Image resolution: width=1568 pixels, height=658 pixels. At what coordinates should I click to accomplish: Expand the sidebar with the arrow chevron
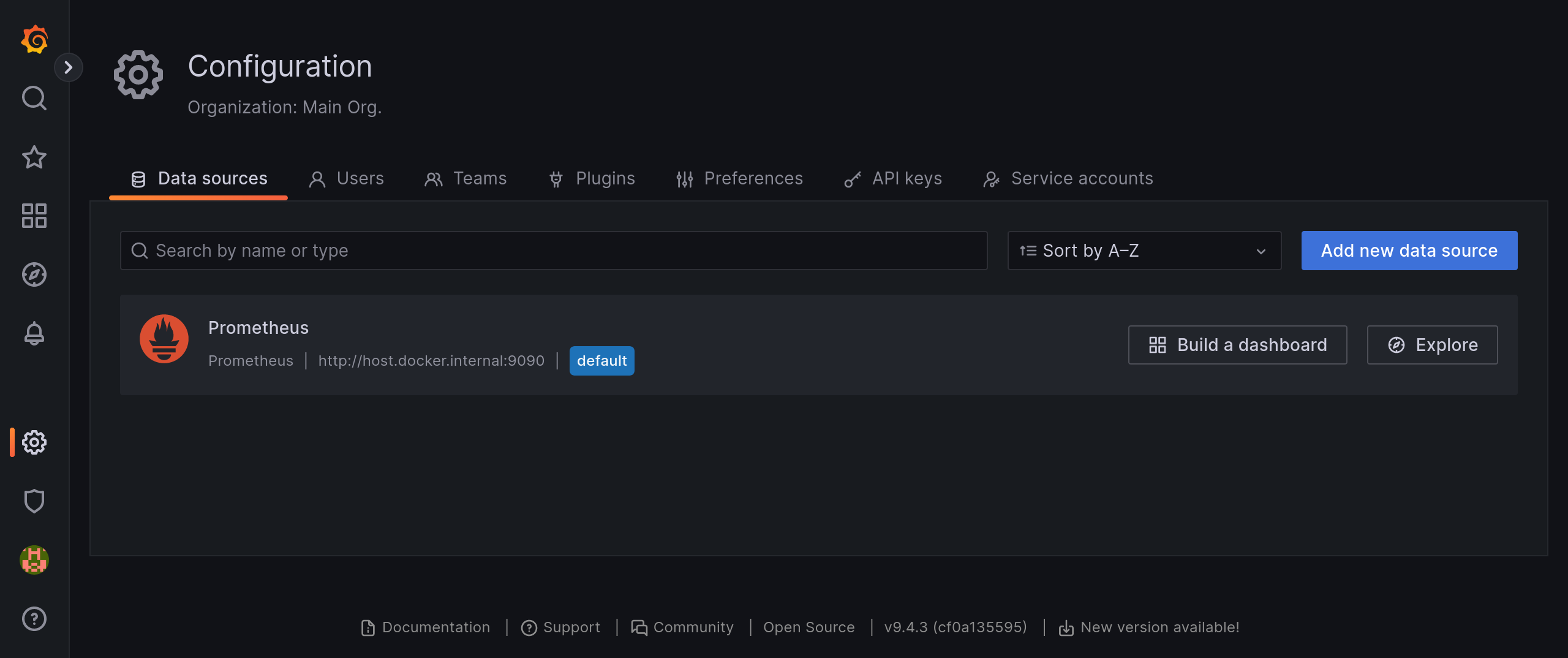pos(69,67)
